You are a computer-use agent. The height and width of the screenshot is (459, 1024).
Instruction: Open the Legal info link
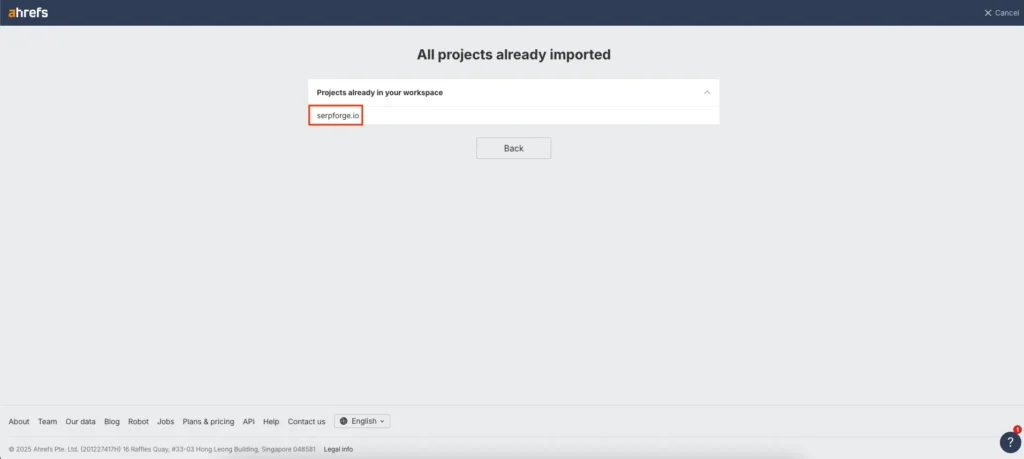click(x=338, y=449)
